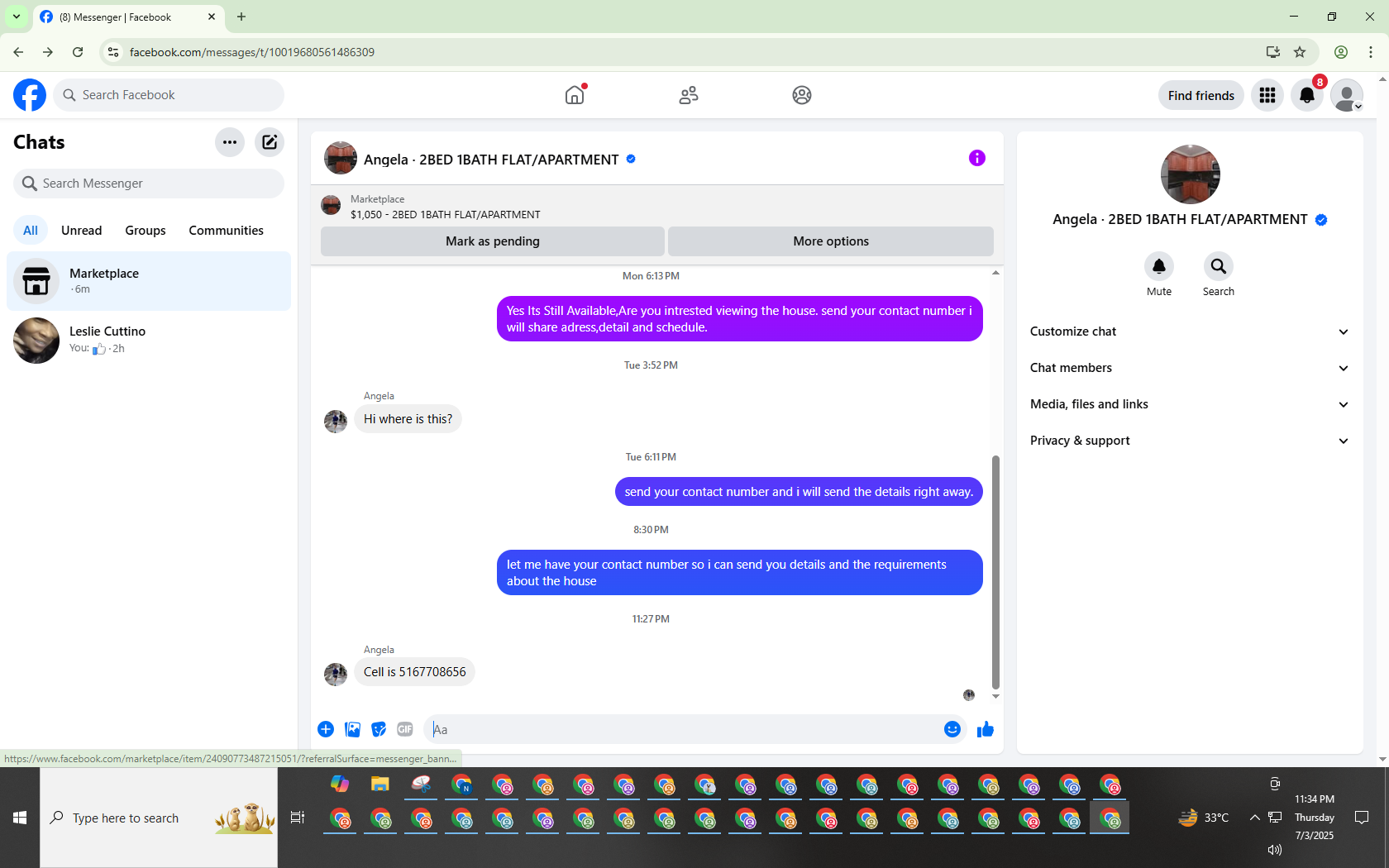Open the Chrome tab search dropdown
The width and height of the screenshot is (1389, 868).
coord(17,17)
